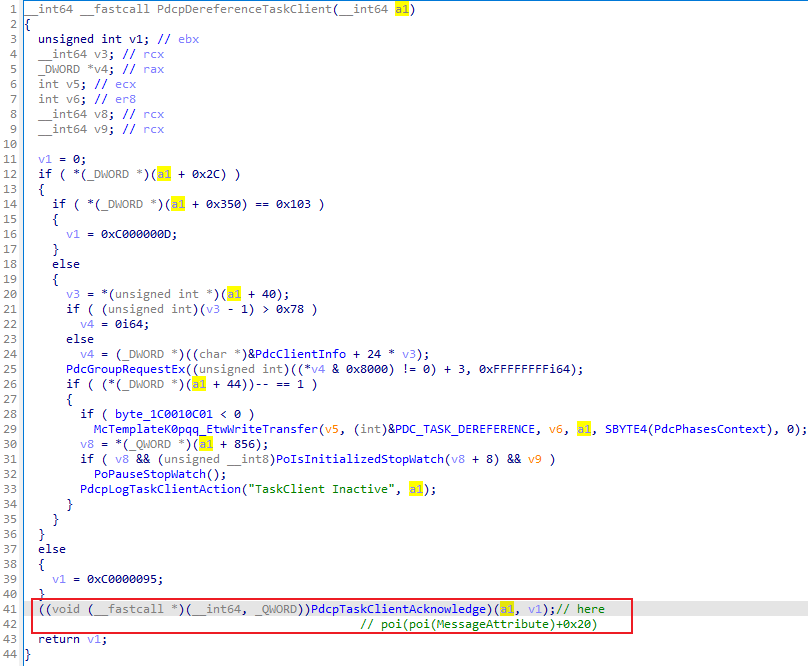
Task: Click the er8 register comment
Action: (x=125, y=99)
